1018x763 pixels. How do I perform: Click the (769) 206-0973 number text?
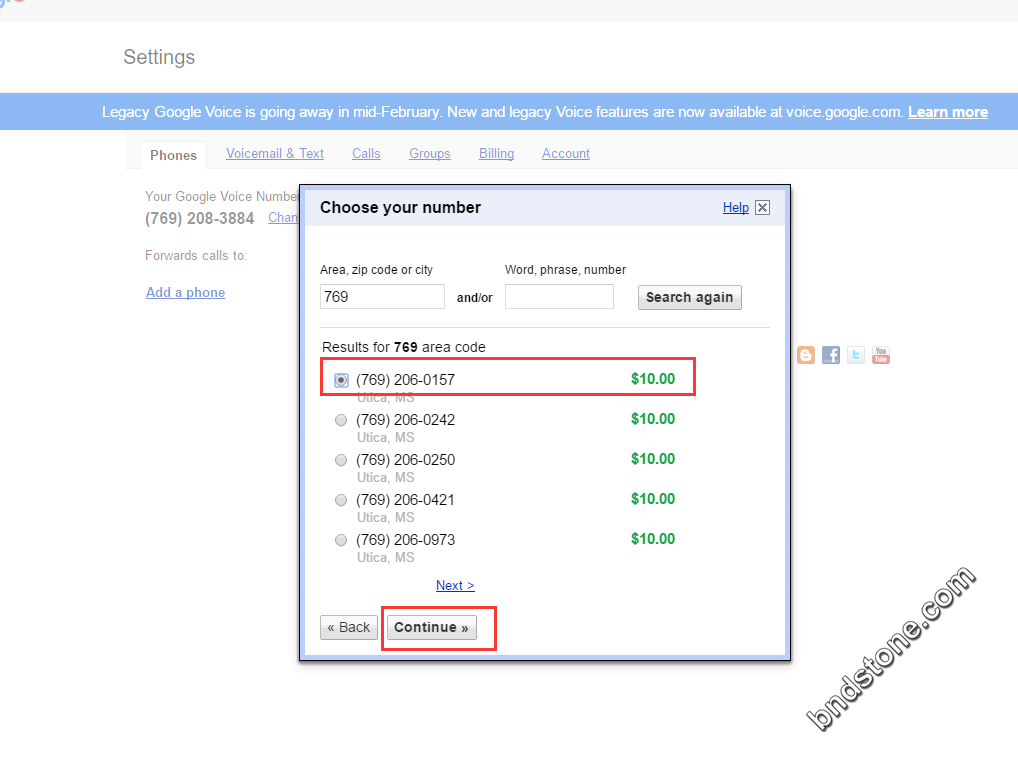[406, 540]
